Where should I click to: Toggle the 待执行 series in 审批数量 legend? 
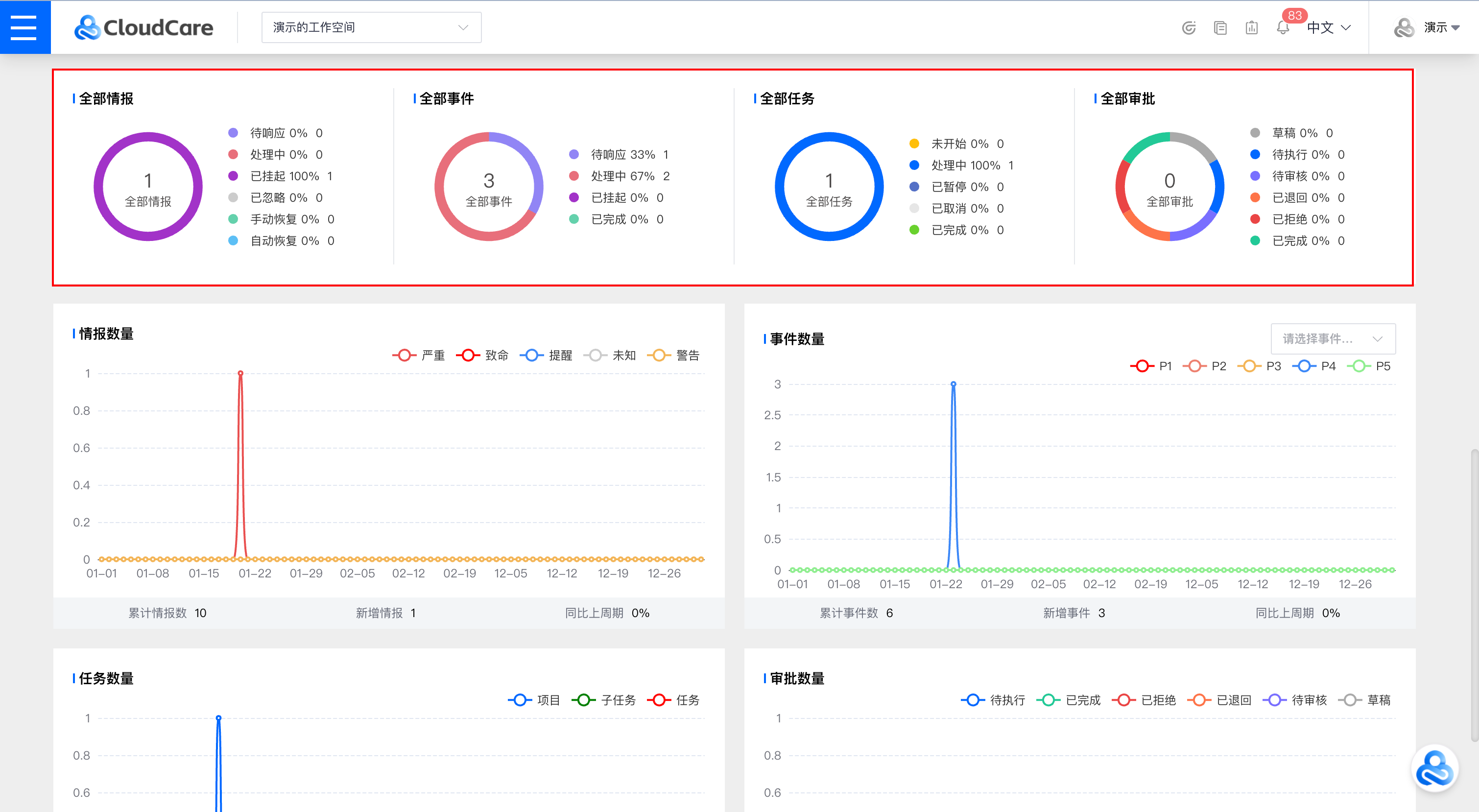993,700
